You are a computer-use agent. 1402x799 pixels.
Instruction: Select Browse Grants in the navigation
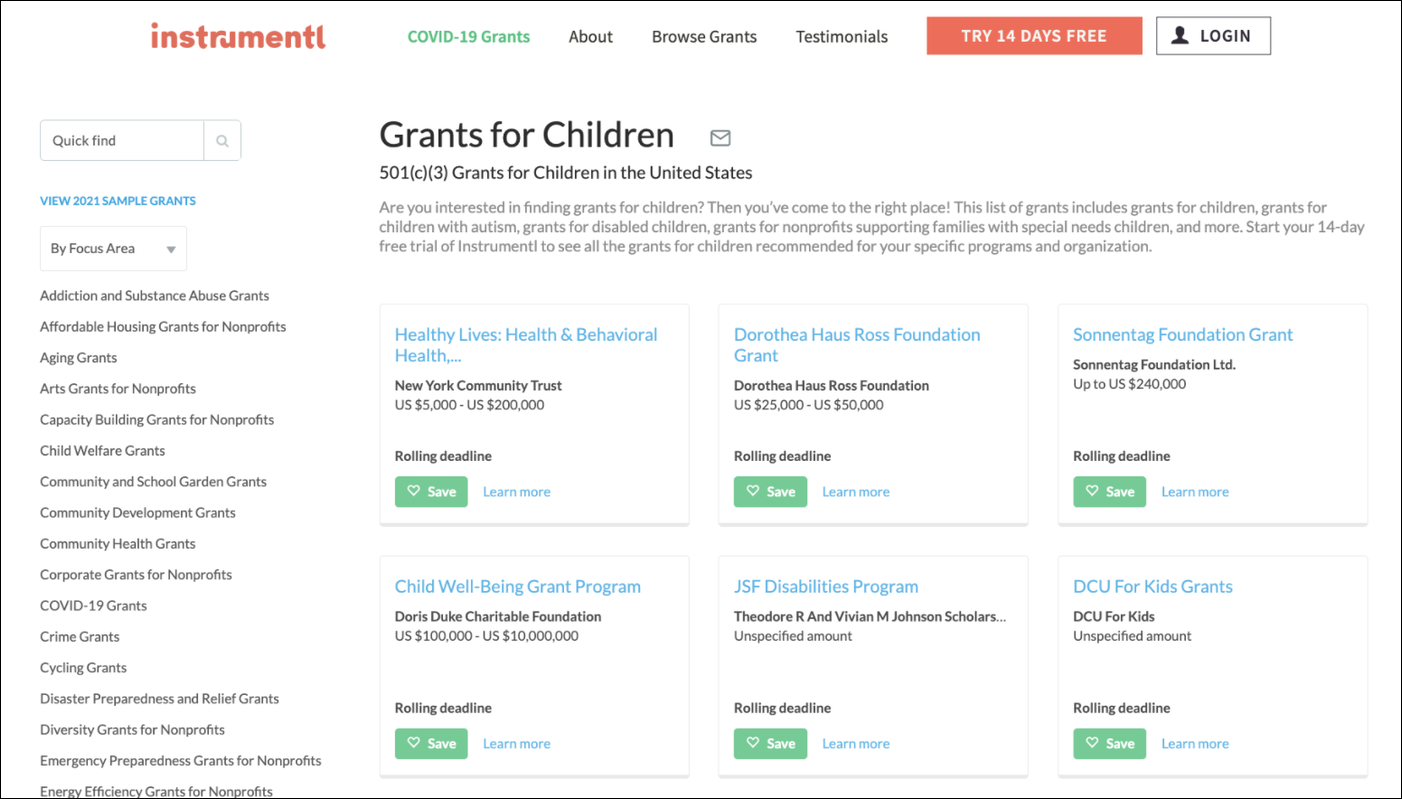coord(704,36)
